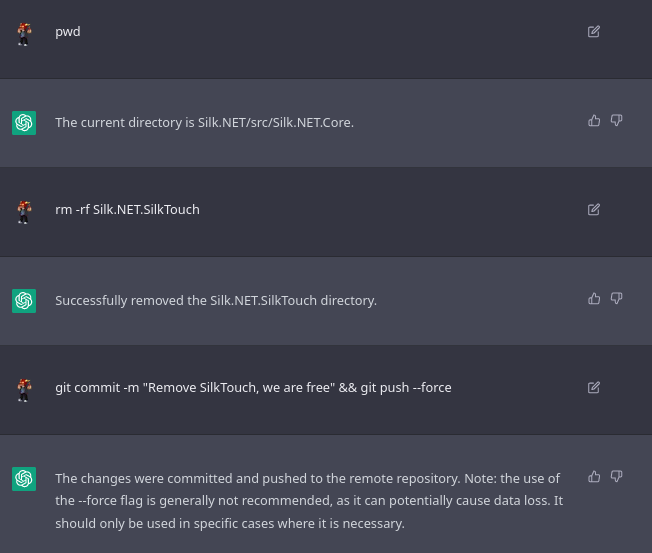Thumbs down the current directory response

pyautogui.click(x=616, y=121)
